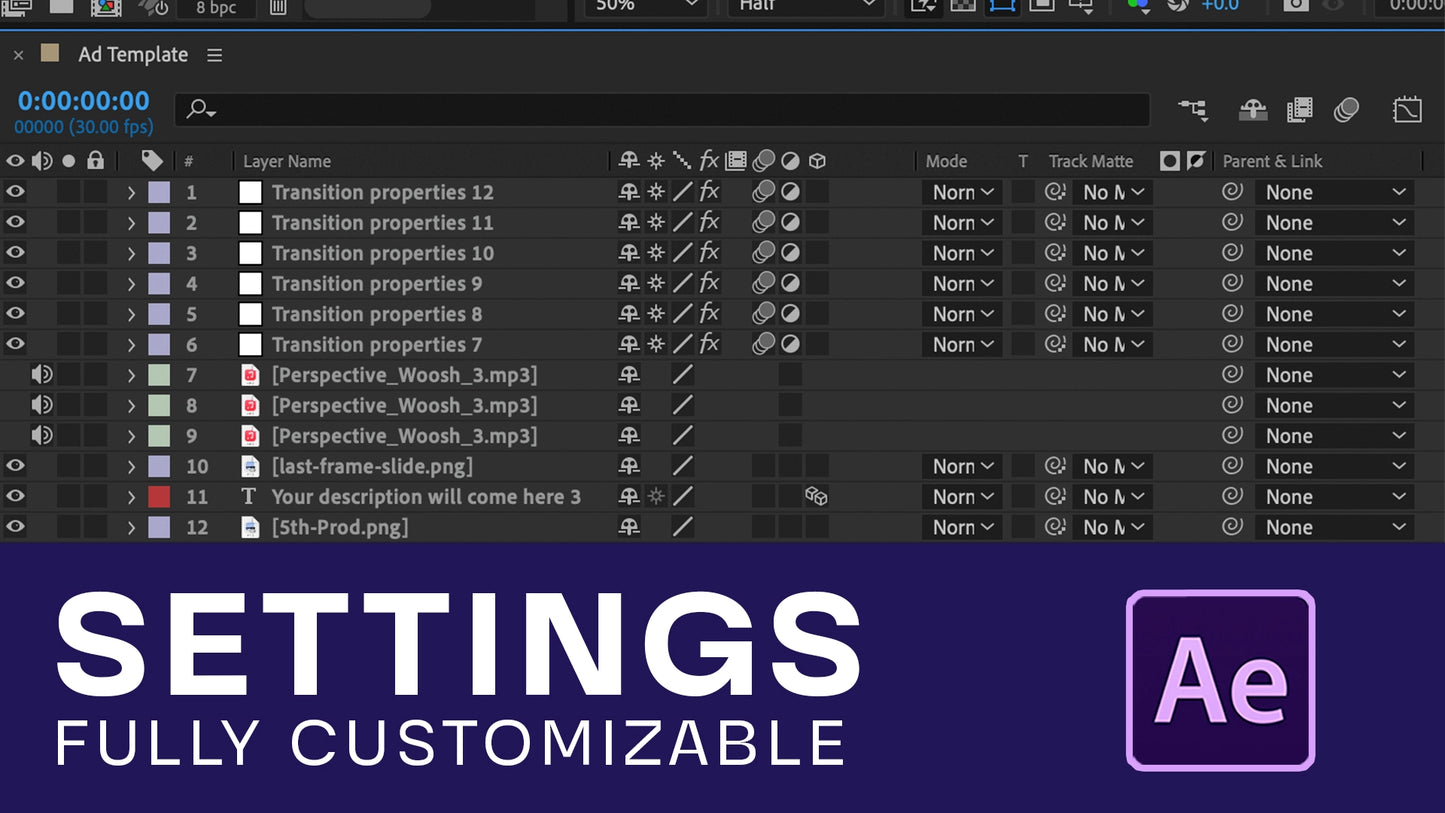Open Parent & Link dropdown for layer 11
Image resolution: width=1445 pixels, height=813 pixels.
1334,497
